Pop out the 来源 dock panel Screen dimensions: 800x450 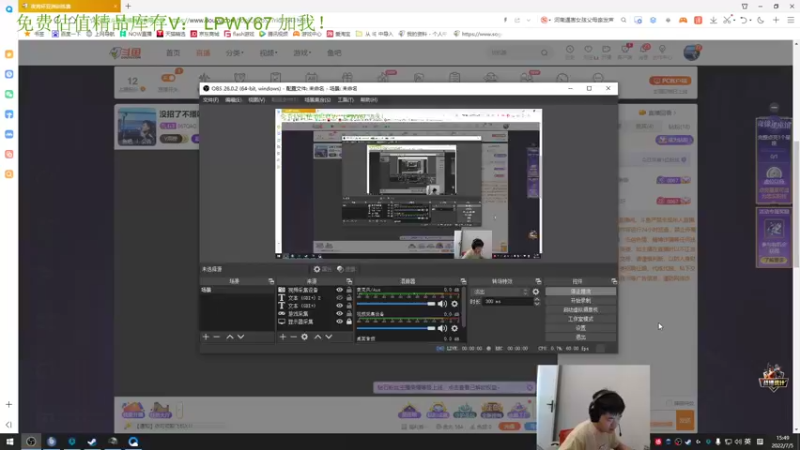349,281
